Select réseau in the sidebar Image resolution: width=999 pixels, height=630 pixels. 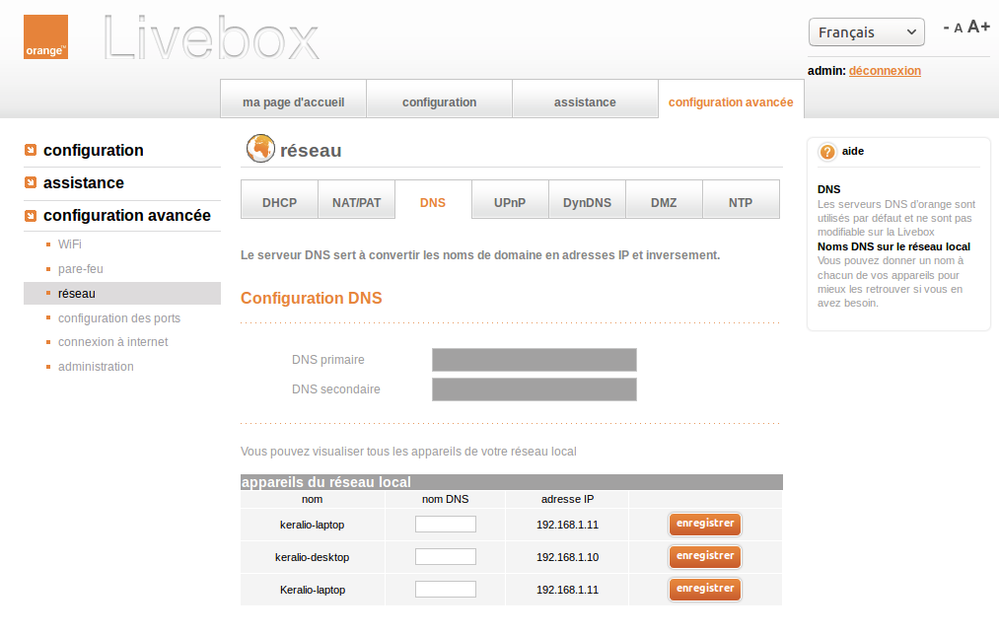122,294
